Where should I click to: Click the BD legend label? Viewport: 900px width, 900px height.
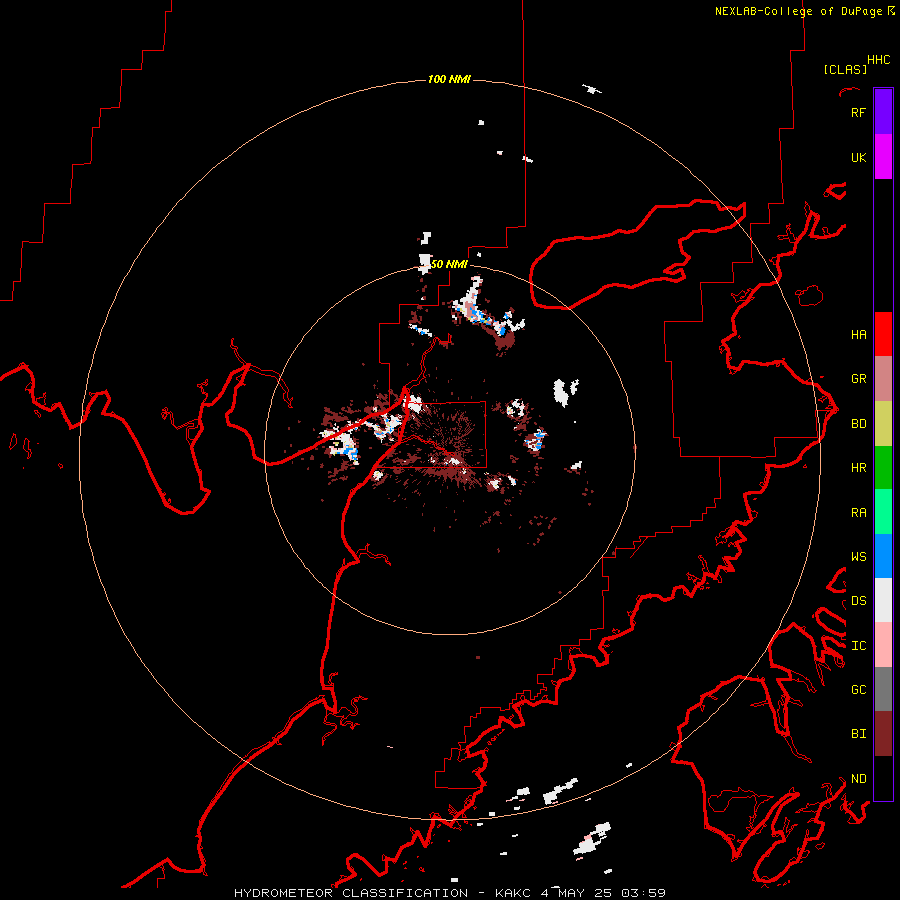click(x=858, y=424)
